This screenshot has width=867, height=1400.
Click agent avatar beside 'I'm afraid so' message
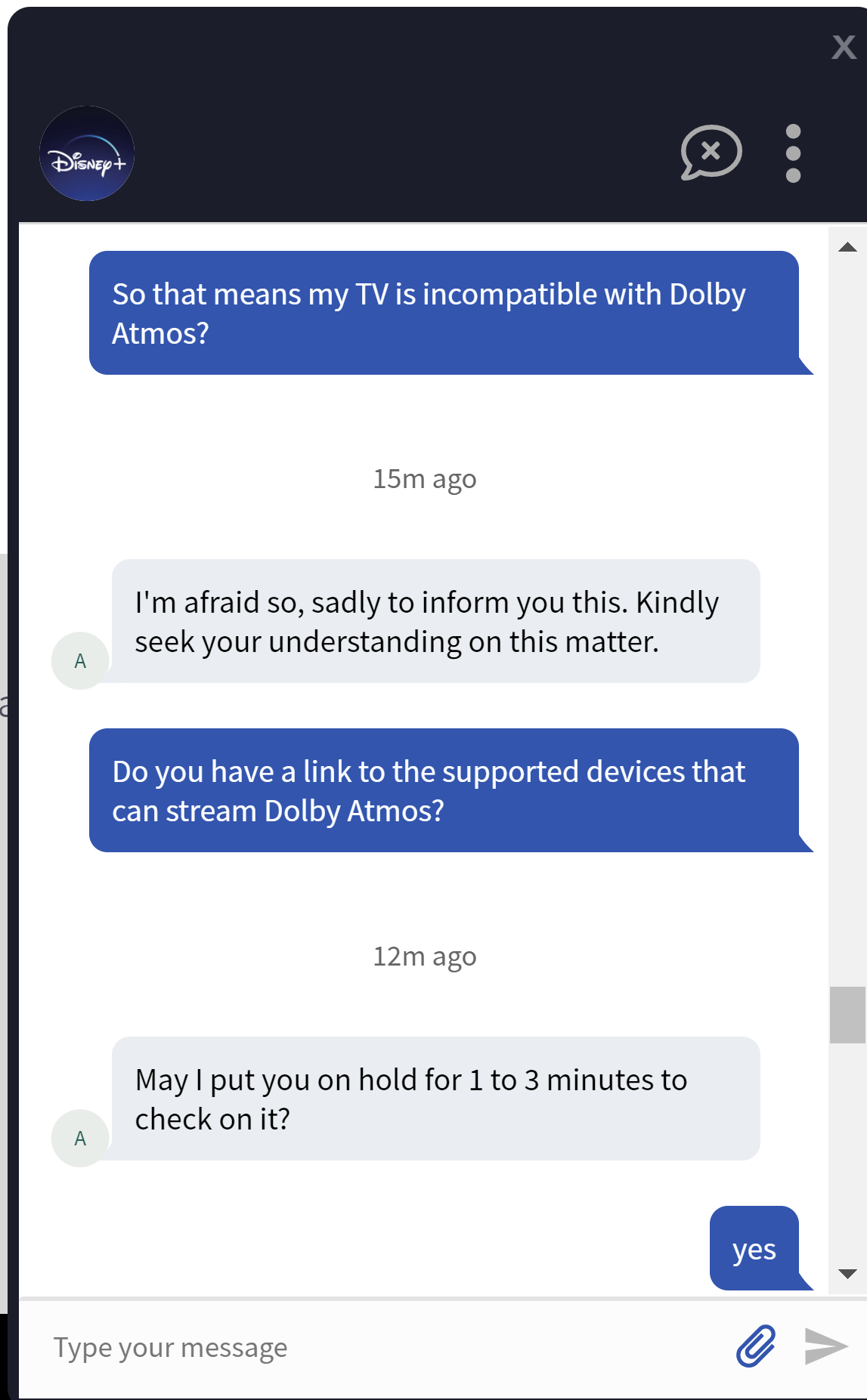point(80,661)
